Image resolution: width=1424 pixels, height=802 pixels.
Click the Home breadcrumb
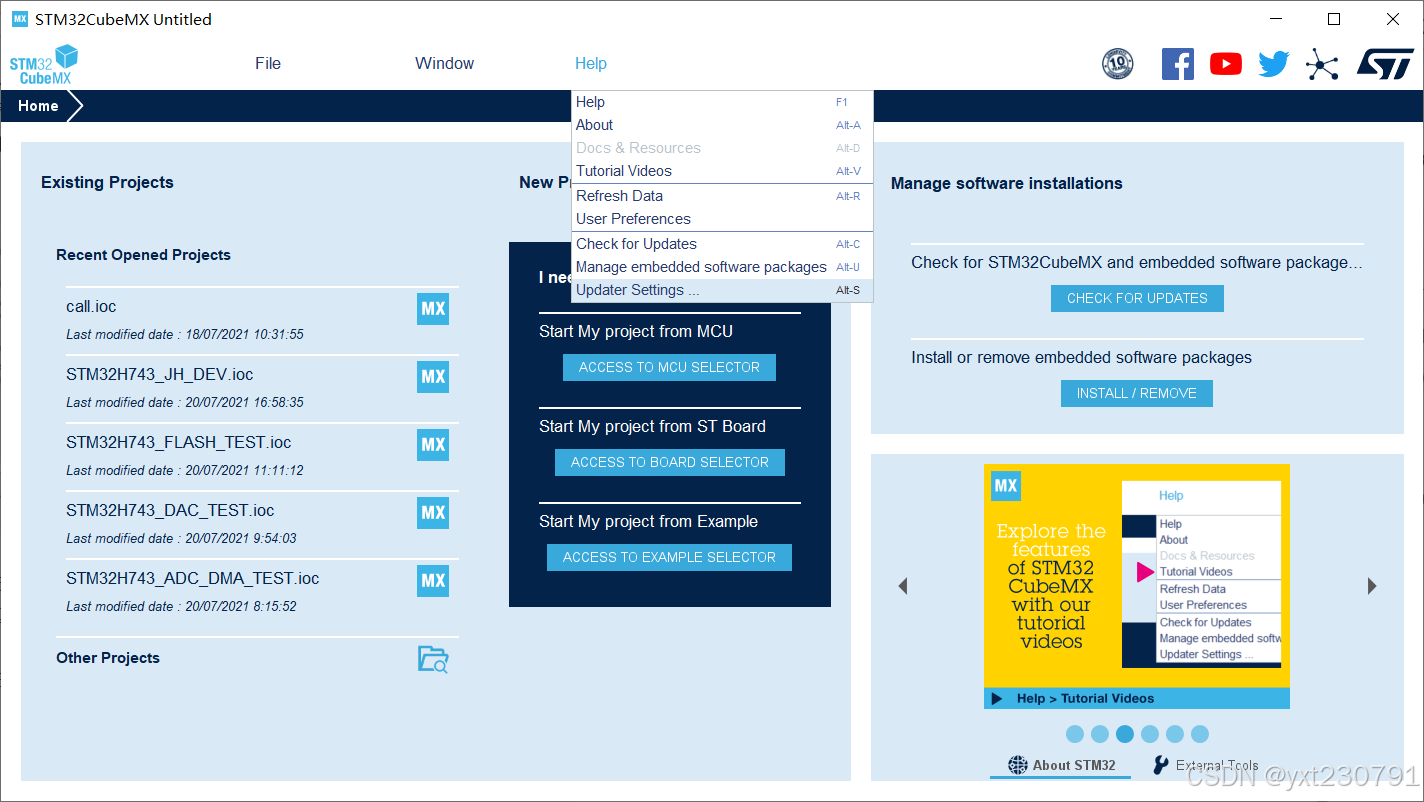tap(38, 106)
